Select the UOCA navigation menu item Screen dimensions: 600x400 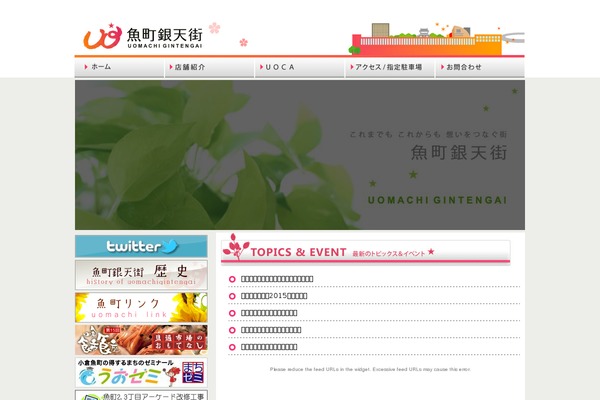300,67
